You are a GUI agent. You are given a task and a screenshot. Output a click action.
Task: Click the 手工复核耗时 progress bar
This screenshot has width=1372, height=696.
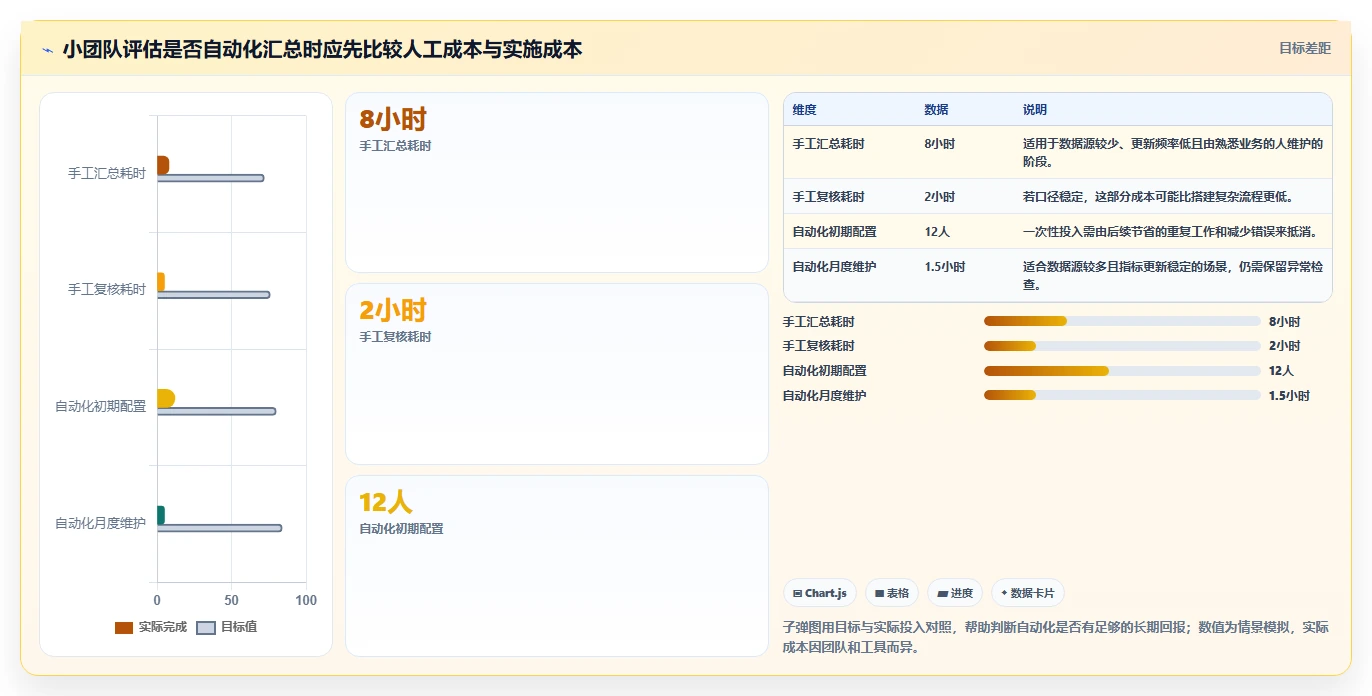1122,346
